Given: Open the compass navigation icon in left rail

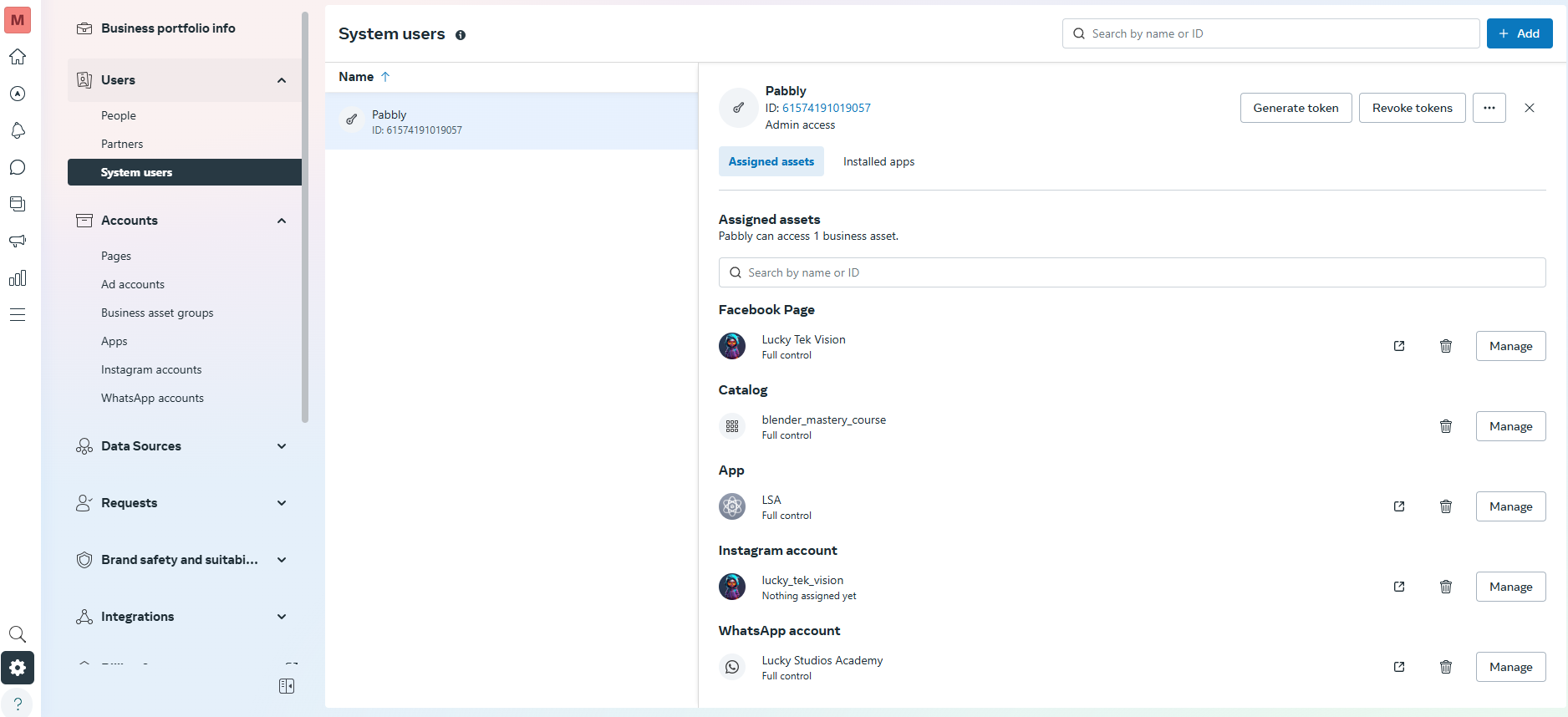Looking at the screenshot, I should pos(18,94).
